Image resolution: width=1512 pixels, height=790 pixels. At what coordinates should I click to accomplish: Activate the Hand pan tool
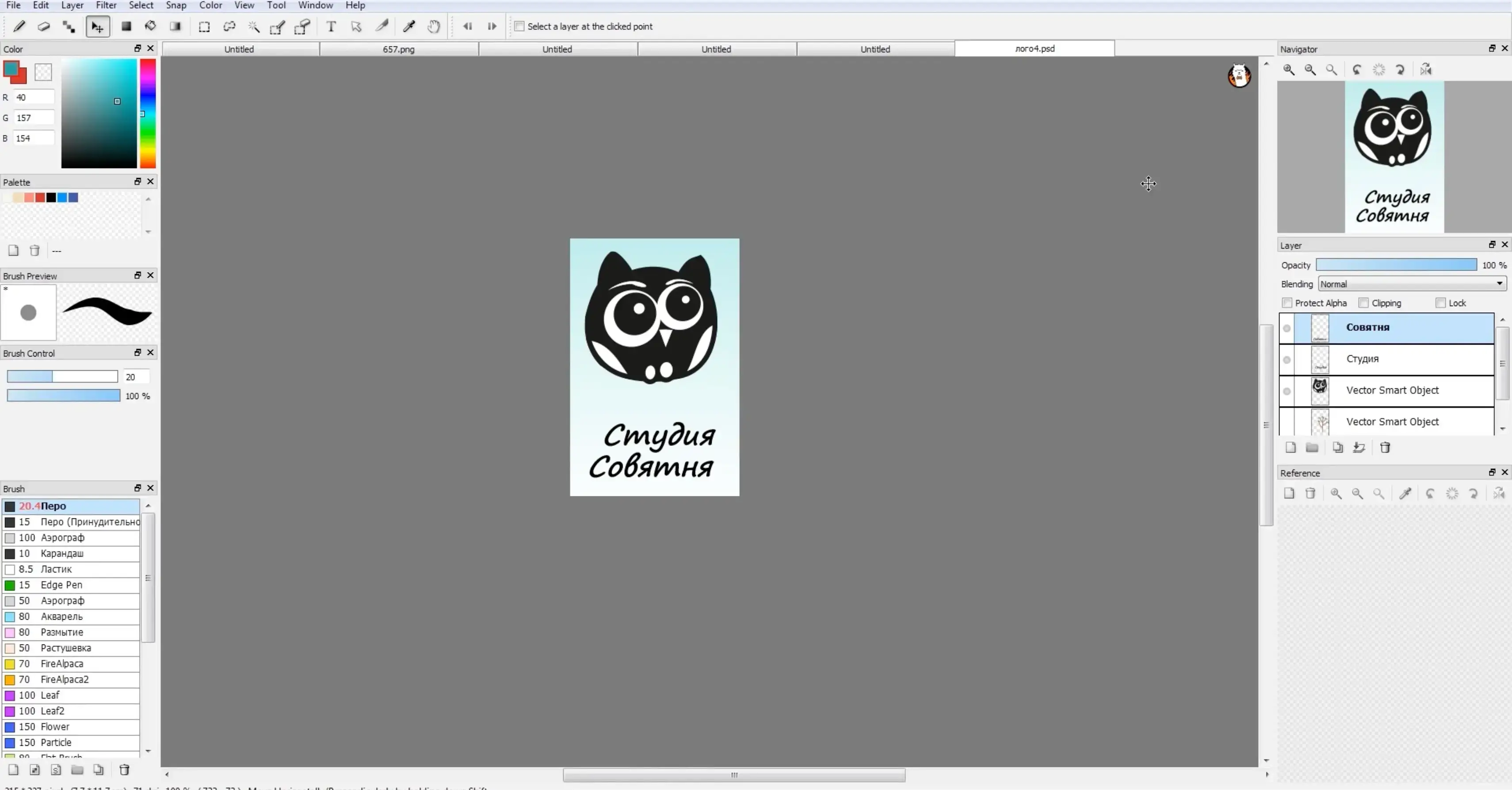coord(434,27)
